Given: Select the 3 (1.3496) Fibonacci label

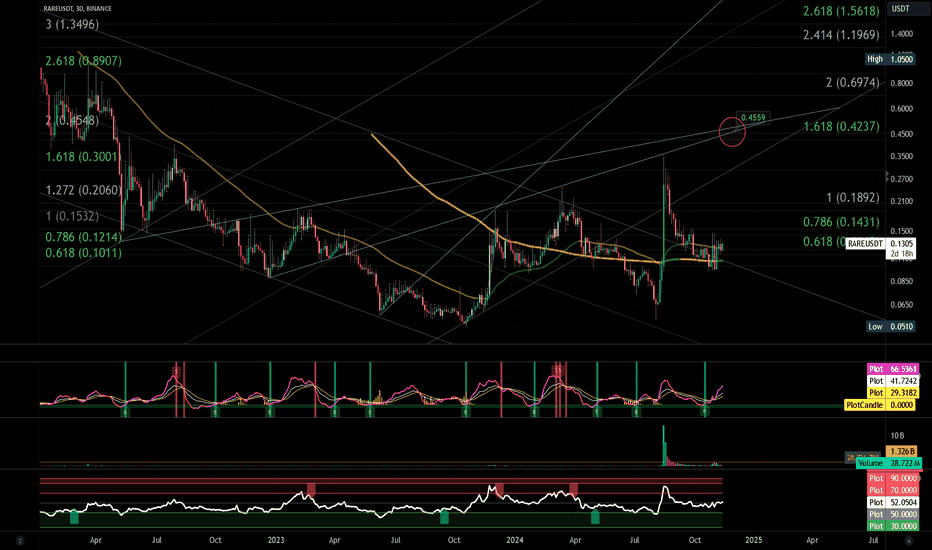Looking at the screenshot, I should point(72,24).
